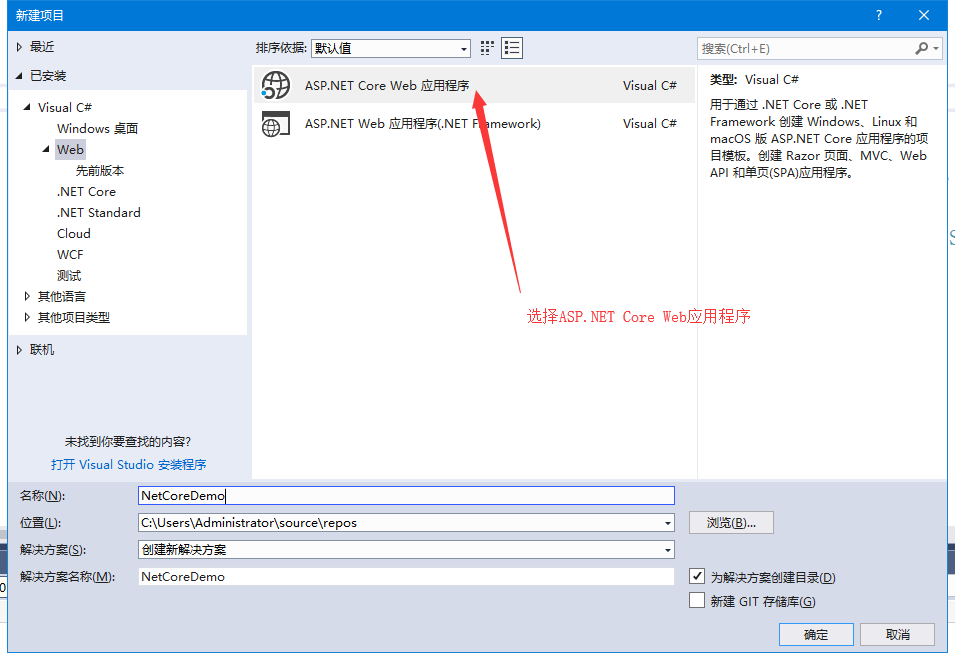The image size is (955, 660).
Task: Open the location path dropdown
Action: [x=668, y=523]
